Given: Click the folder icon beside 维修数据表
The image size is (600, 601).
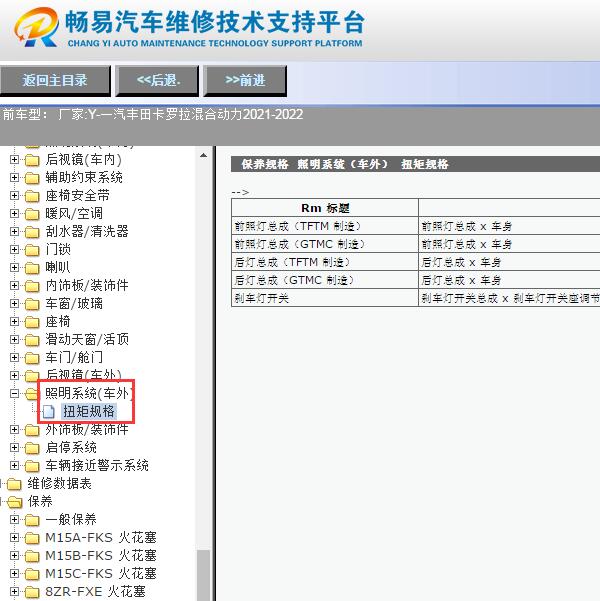Looking at the screenshot, I should tap(15, 484).
